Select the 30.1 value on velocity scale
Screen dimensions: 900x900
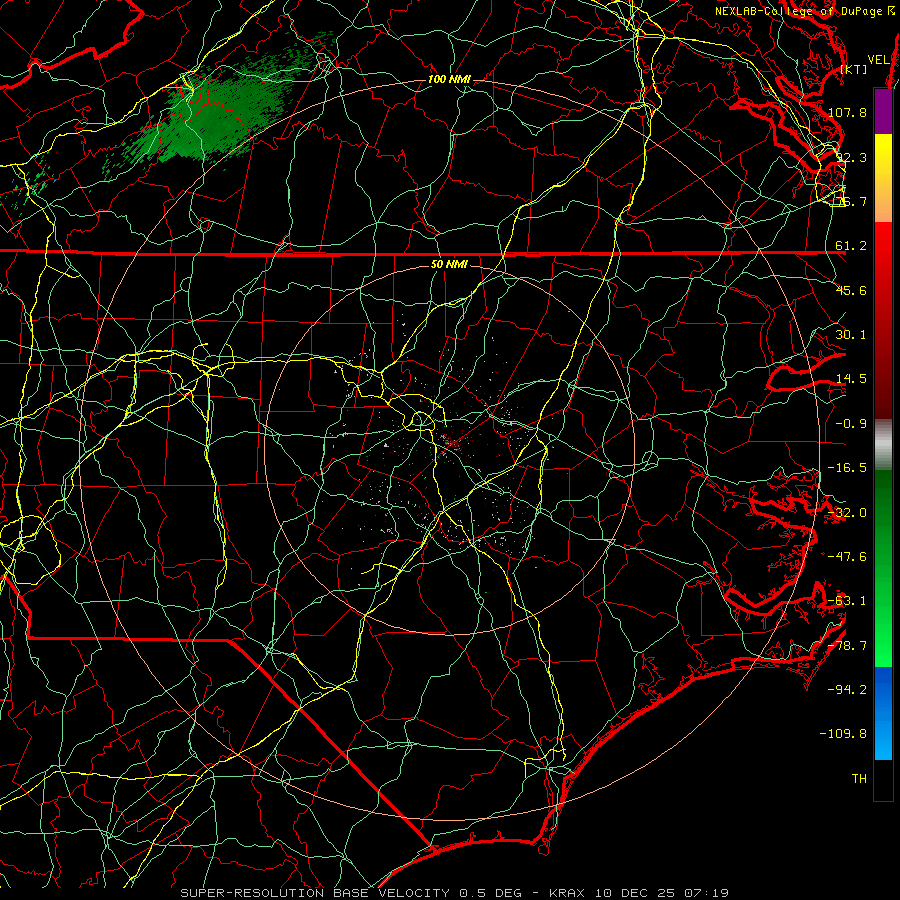[x=851, y=335]
